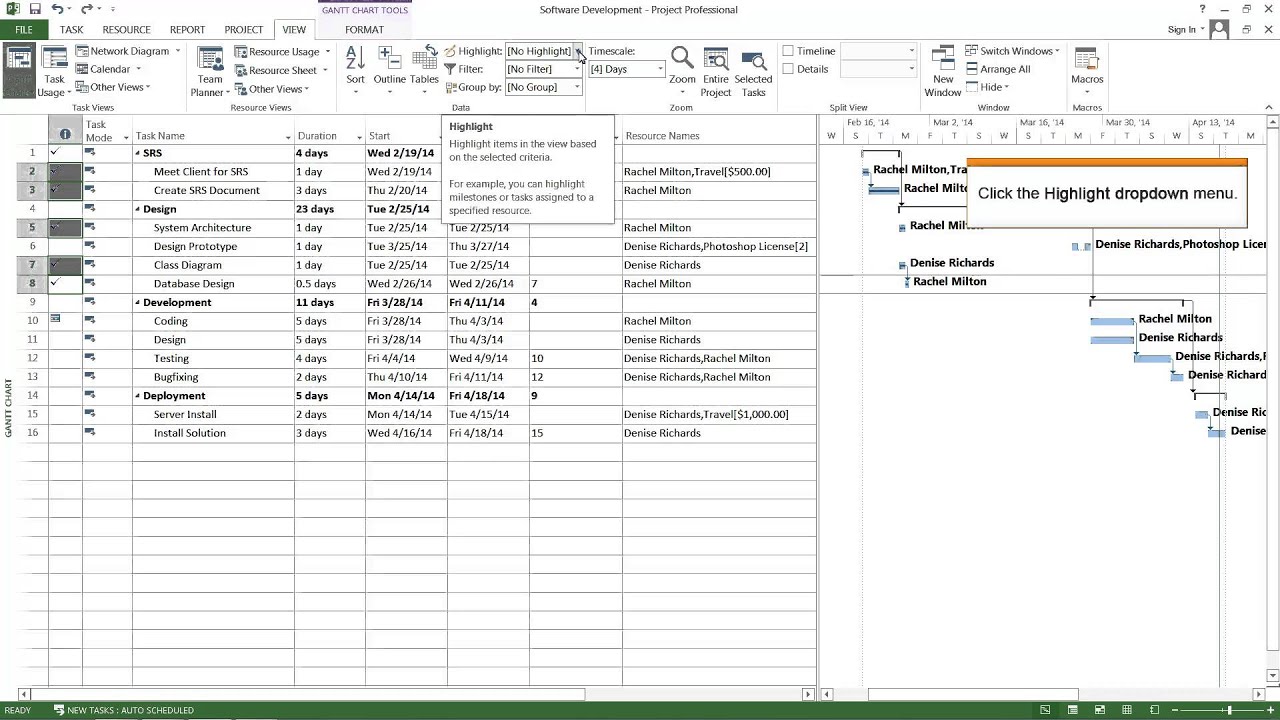
Task: Open the Calendar view
Action: 108,69
